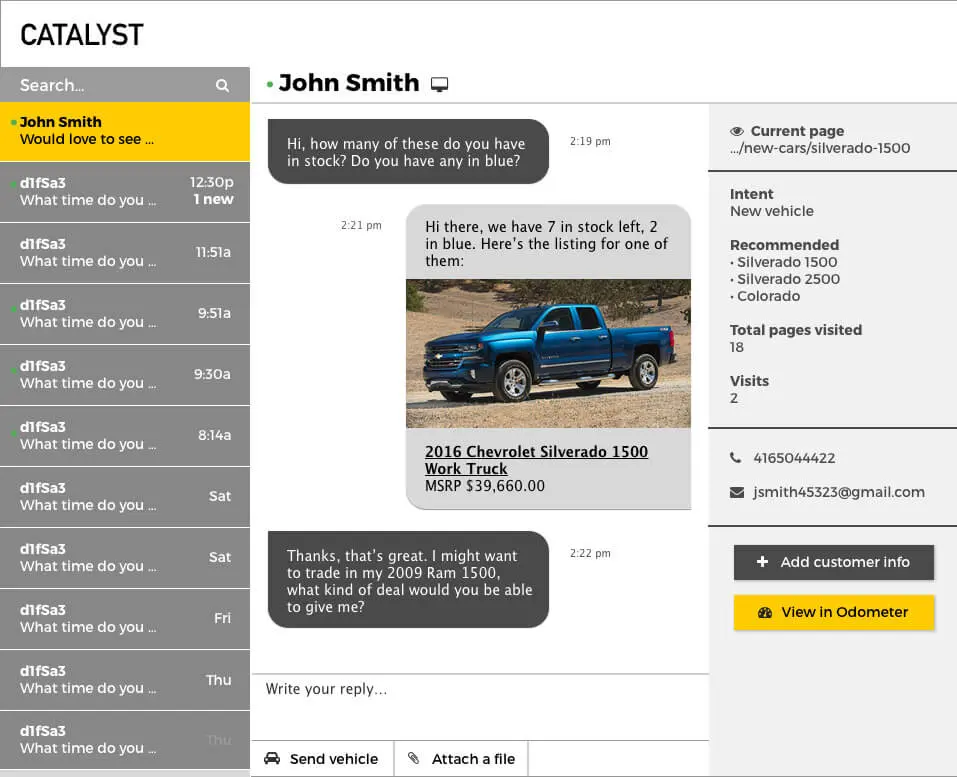Click the phone icon beside 4165044422
This screenshot has height=777, width=957.
[x=735, y=458]
